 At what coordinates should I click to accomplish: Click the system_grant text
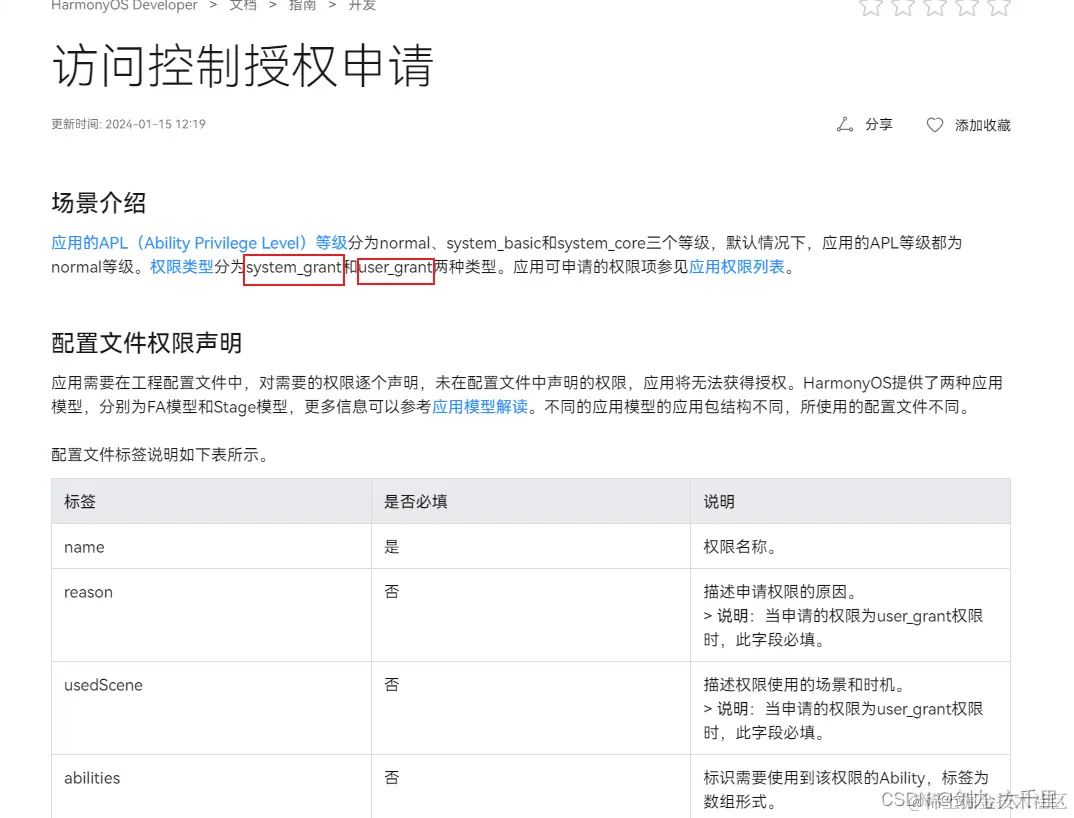point(294,267)
